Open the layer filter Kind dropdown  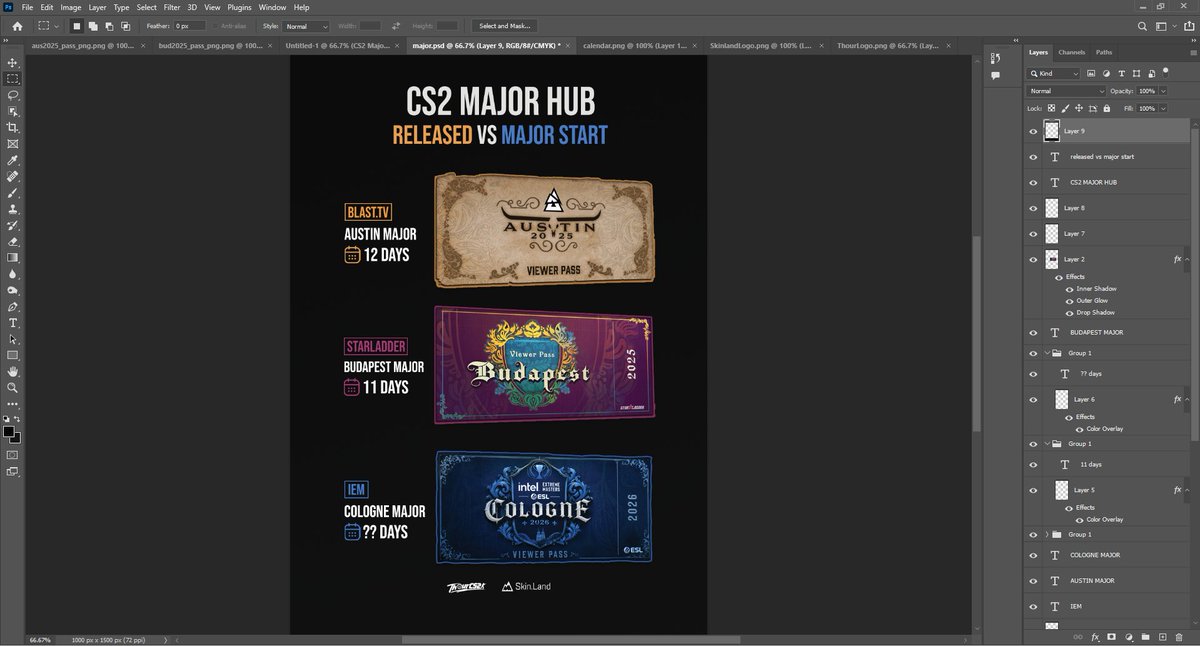[1054, 73]
